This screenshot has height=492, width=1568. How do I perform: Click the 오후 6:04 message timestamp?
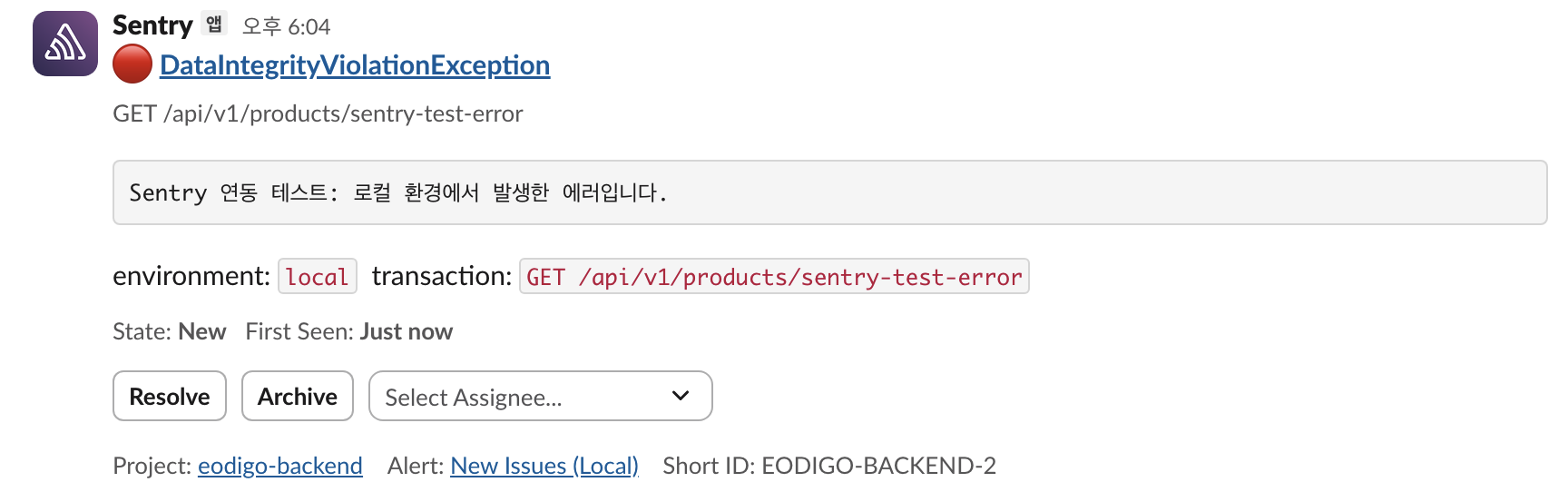coord(286,26)
